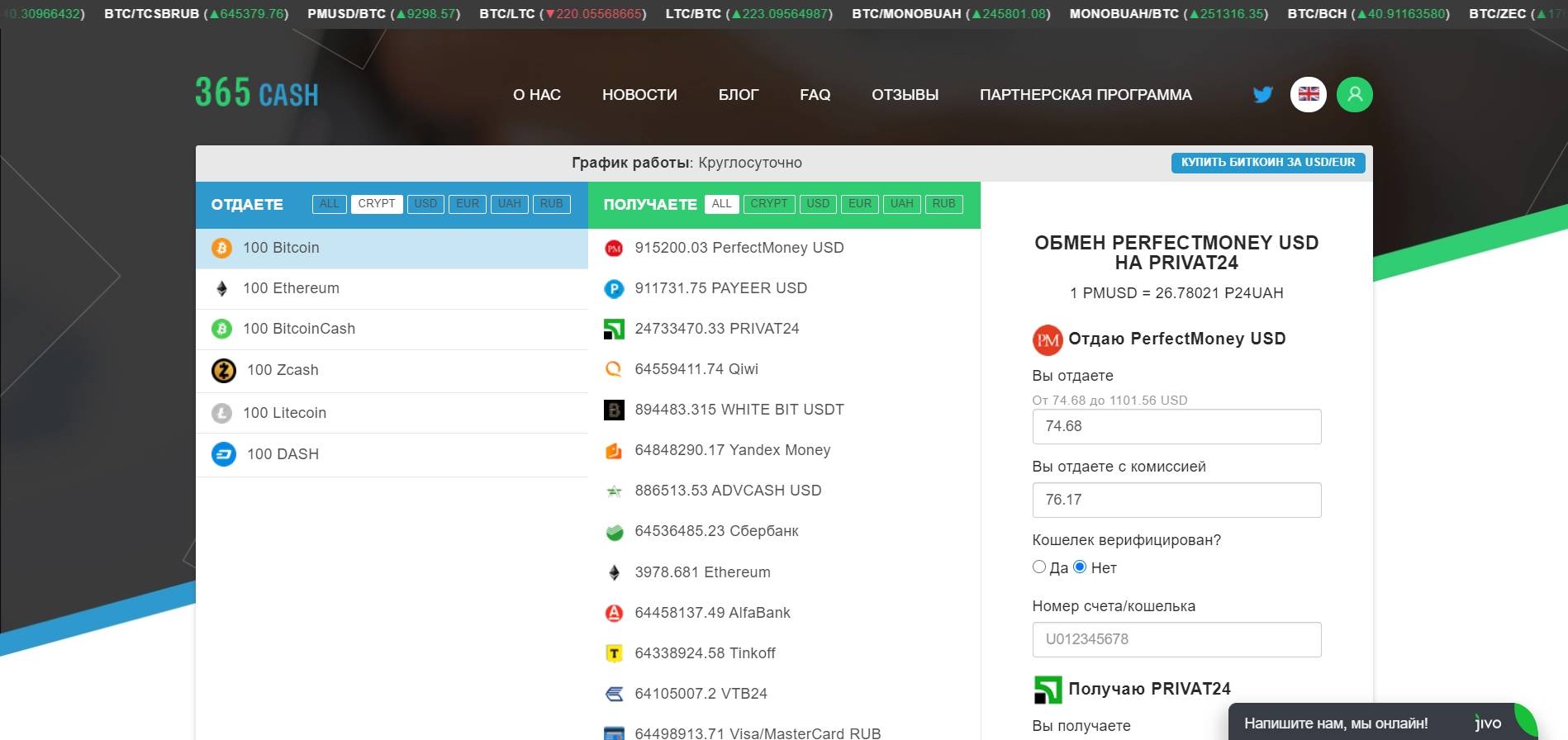Switch language via UK flag icon
Image resolution: width=1568 pixels, height=740 pixels.
1309,94
